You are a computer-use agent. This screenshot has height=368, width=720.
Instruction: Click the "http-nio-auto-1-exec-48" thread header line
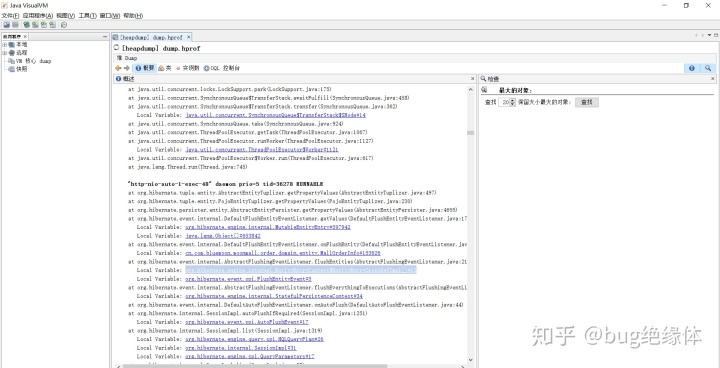pyautogui.click(x=226, y=184)
